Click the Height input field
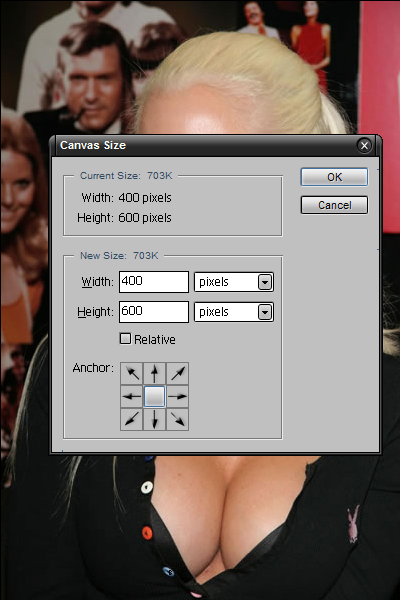 tap(154, 312)
